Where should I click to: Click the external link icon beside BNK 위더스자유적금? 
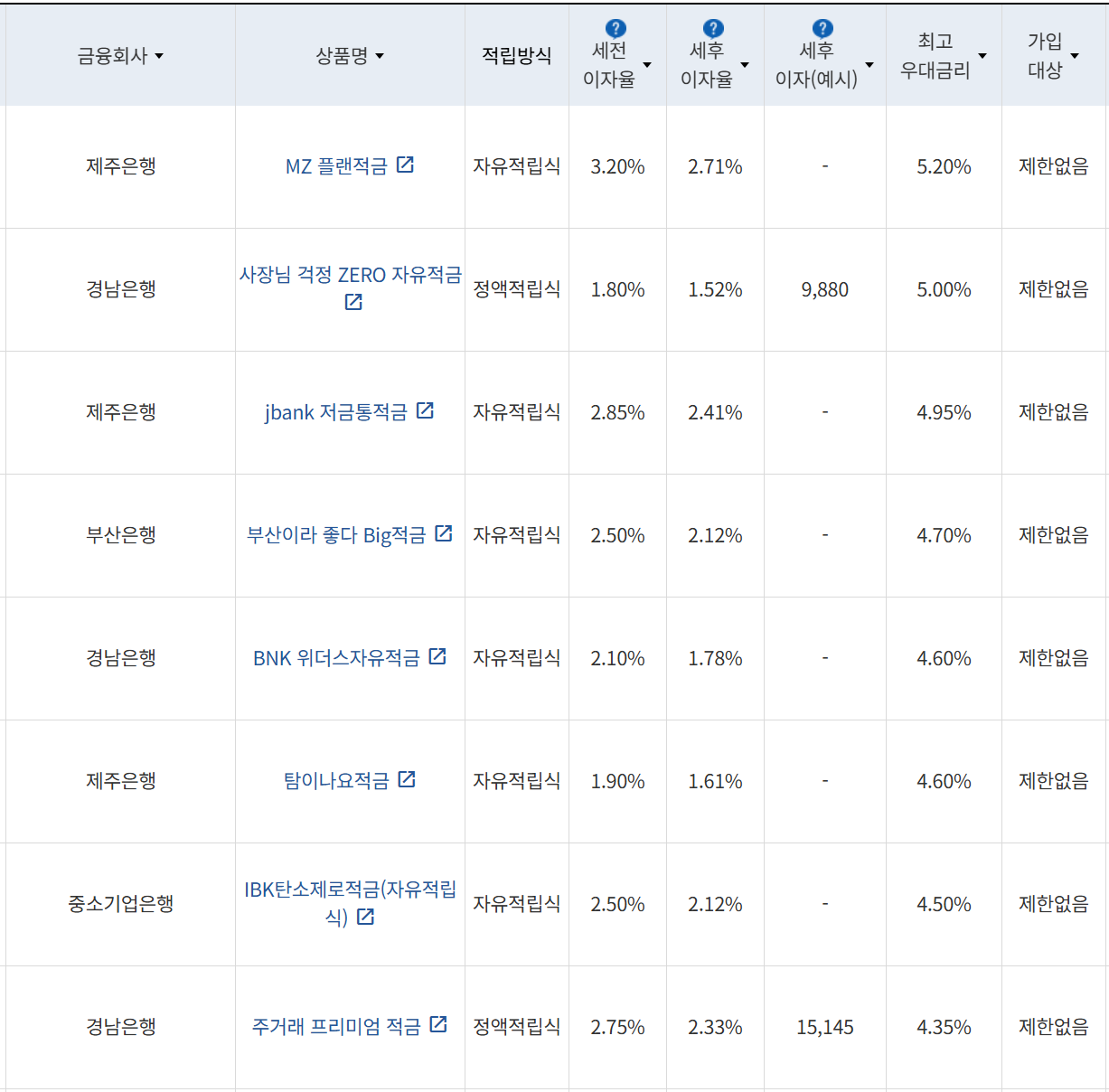[437, 657]
